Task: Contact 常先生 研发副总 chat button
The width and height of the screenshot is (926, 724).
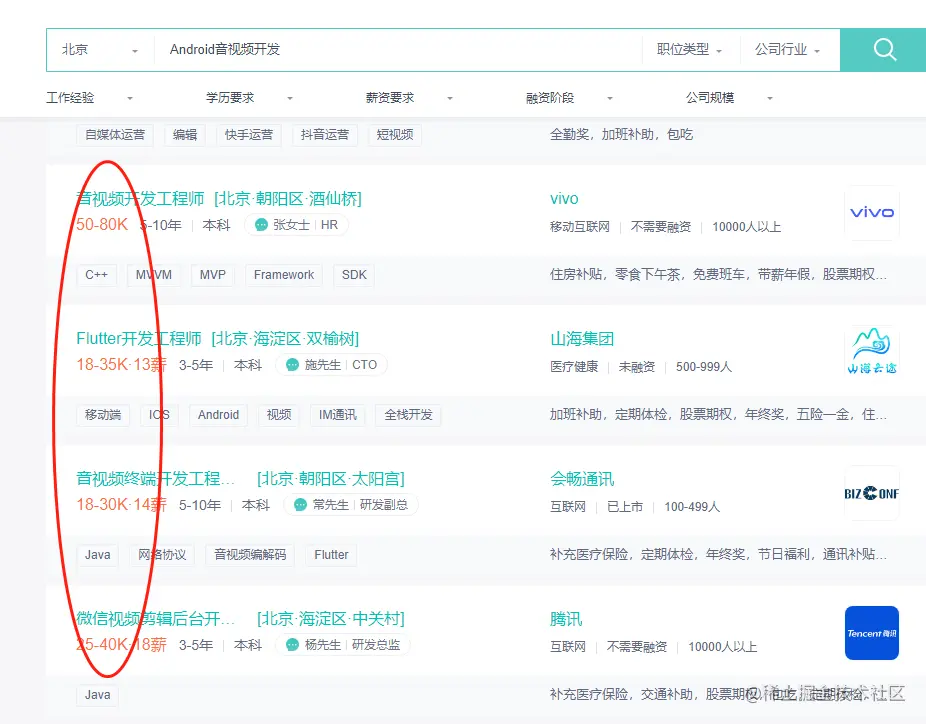Action: pos(351,505)
